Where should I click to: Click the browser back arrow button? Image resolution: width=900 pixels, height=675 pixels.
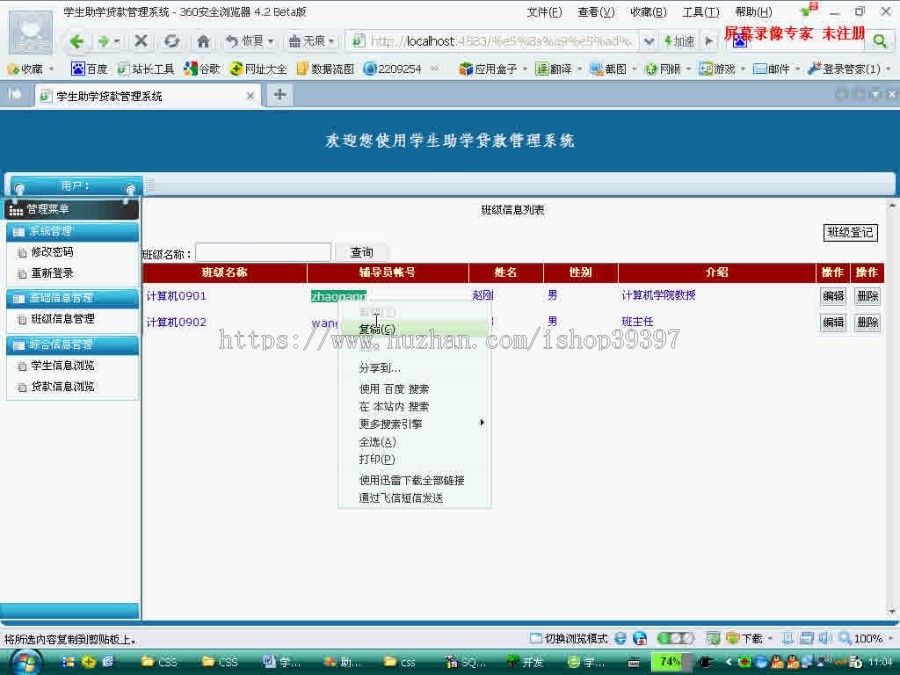point(76,41)
